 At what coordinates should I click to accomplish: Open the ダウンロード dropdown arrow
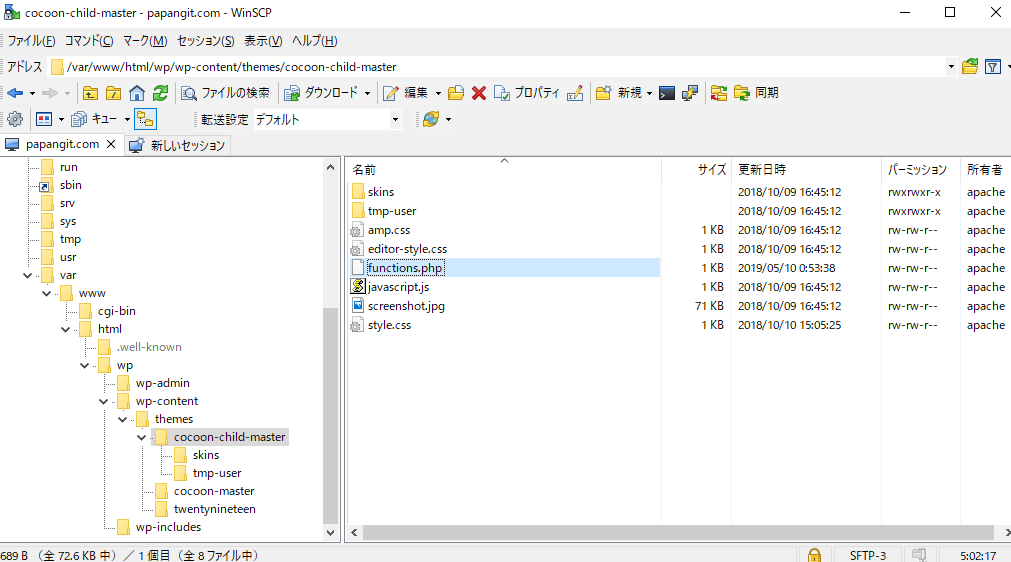pyautogui.click(x=368, y=93)
